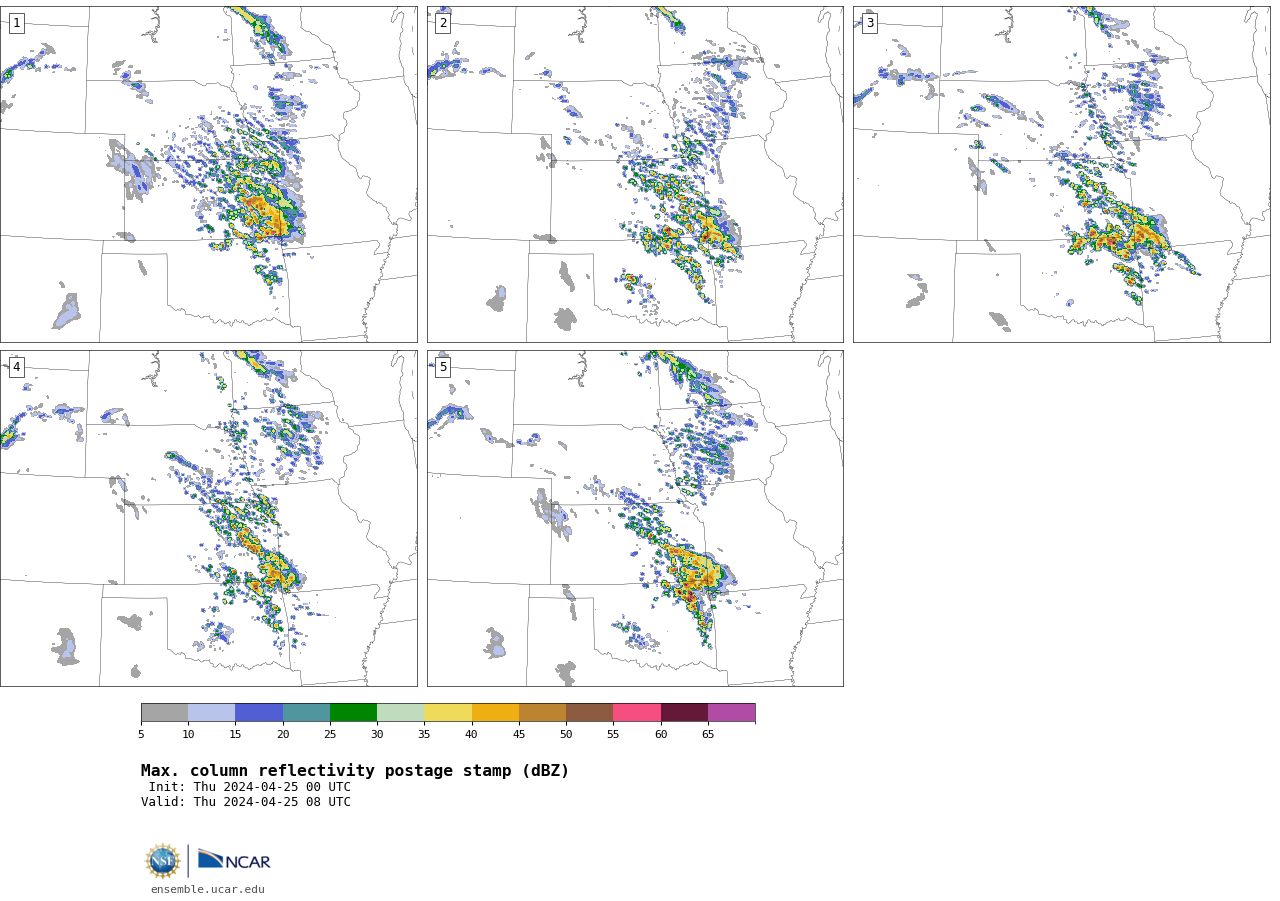1280x901 pixels.
Task: Click the panel label number 3
Action: click(x=869, y=23)
